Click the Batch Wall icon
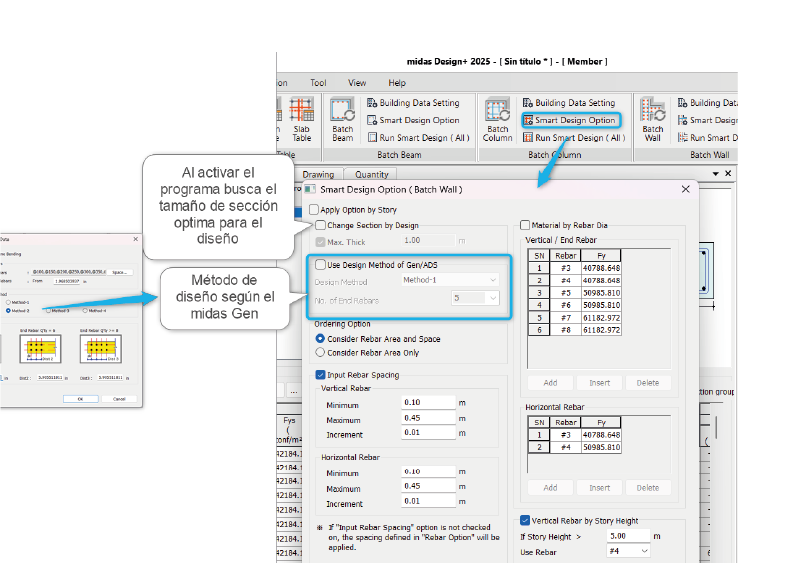This screenshot has width=791, height=563. click(653, 119)
